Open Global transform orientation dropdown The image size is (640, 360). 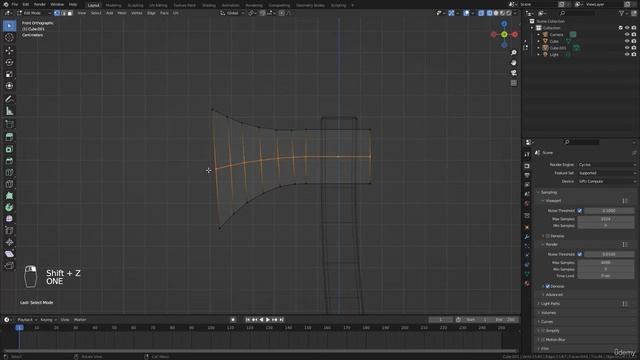click(232, 13)
